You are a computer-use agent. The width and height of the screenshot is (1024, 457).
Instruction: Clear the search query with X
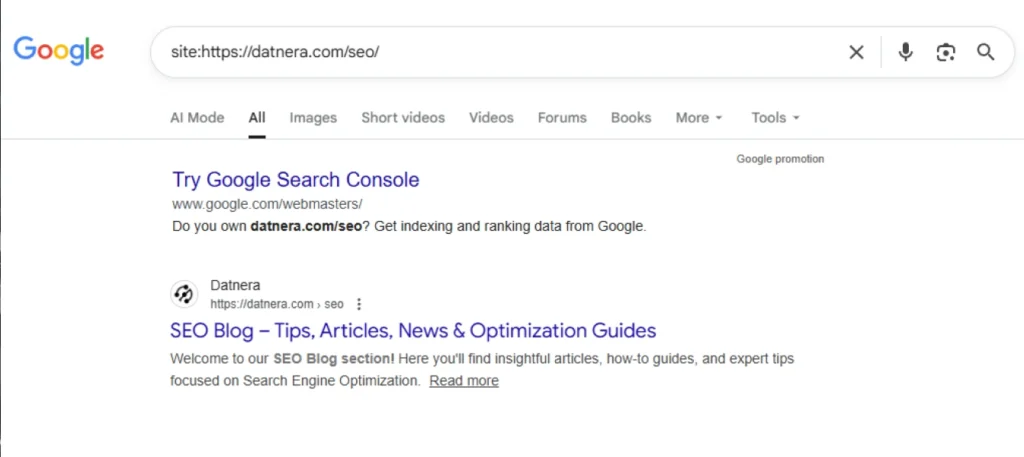856,52
